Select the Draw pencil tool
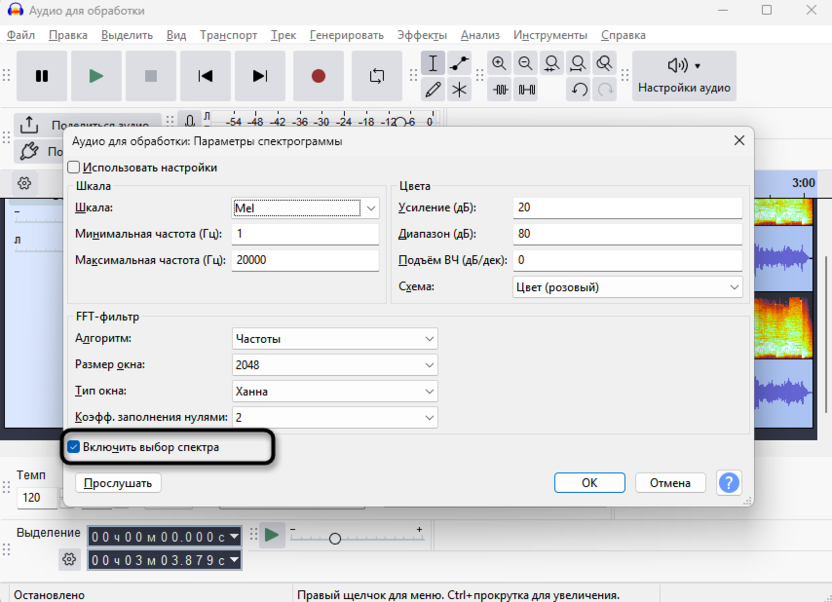 pyautogui.click(x=433, y=90)
